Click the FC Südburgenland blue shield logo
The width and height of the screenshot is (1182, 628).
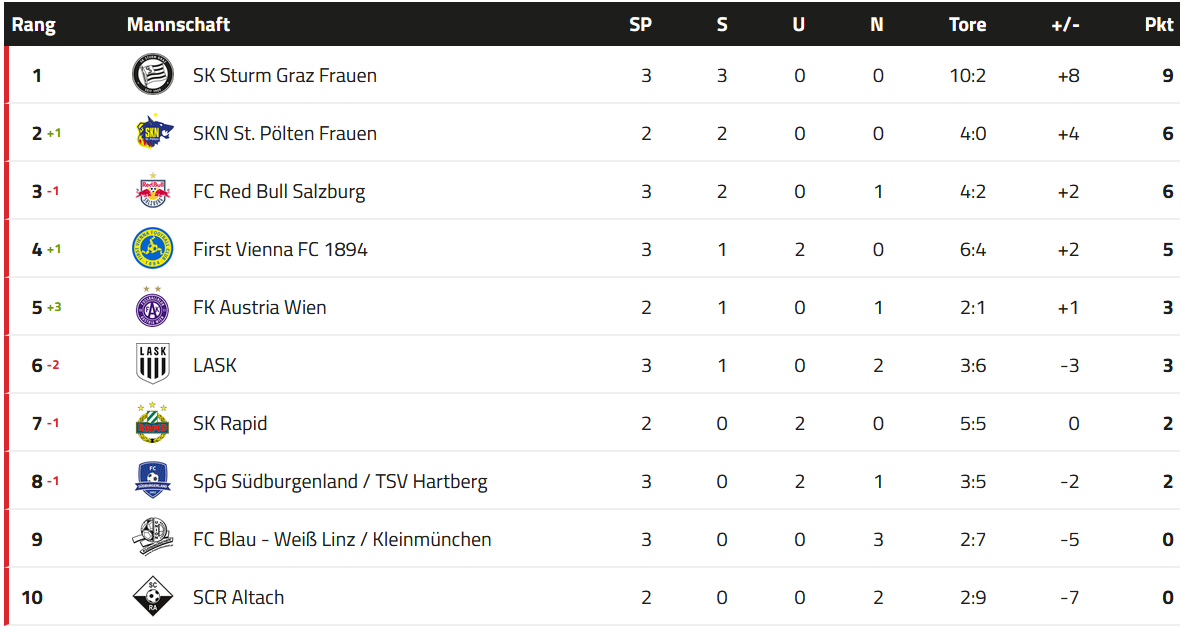click(x=153, y=480)
